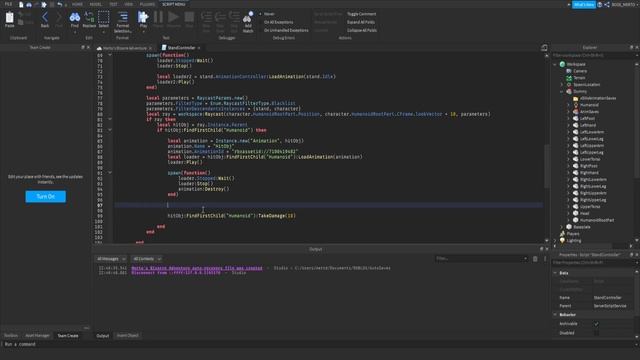Click the Paste clipboard icon
640x360 pixels.
pos(9,18)
